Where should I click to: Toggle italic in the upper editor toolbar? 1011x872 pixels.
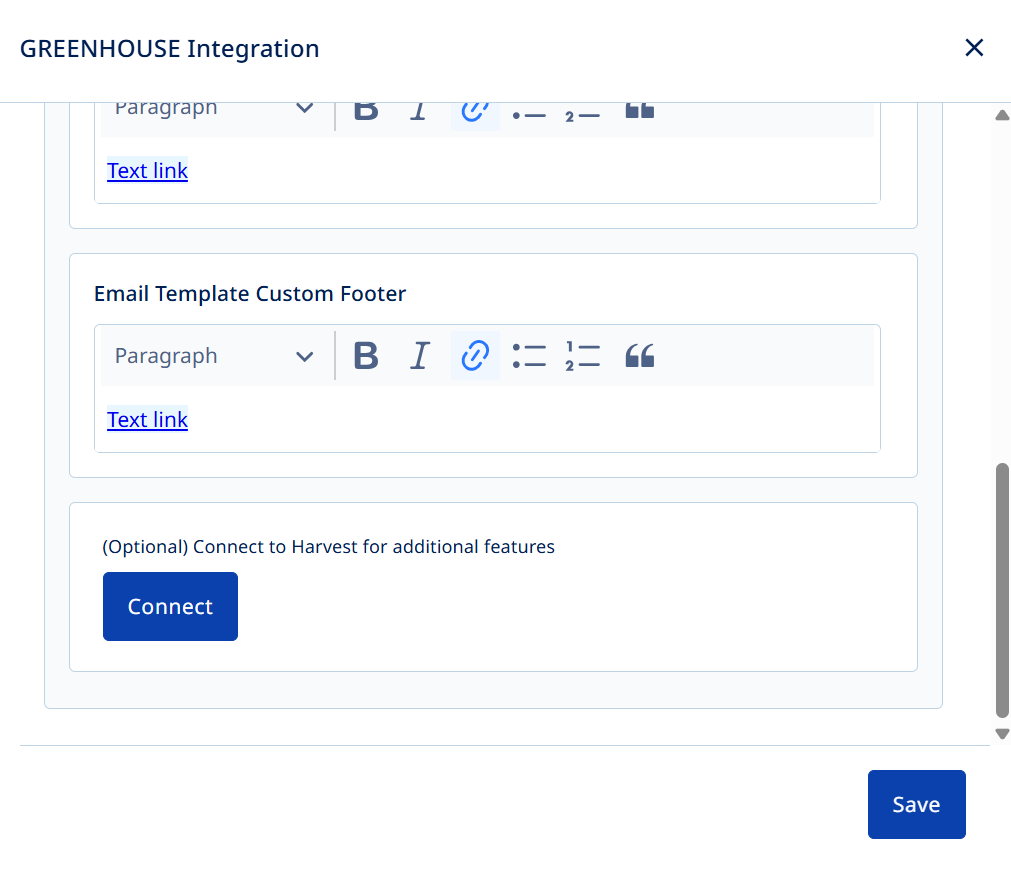(x=420, y=111)
